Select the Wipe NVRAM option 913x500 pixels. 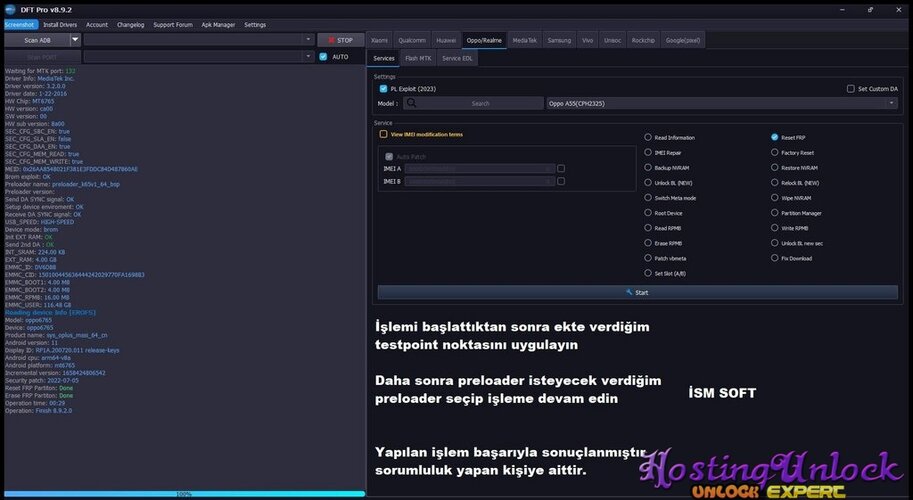(x=774, y=198)
